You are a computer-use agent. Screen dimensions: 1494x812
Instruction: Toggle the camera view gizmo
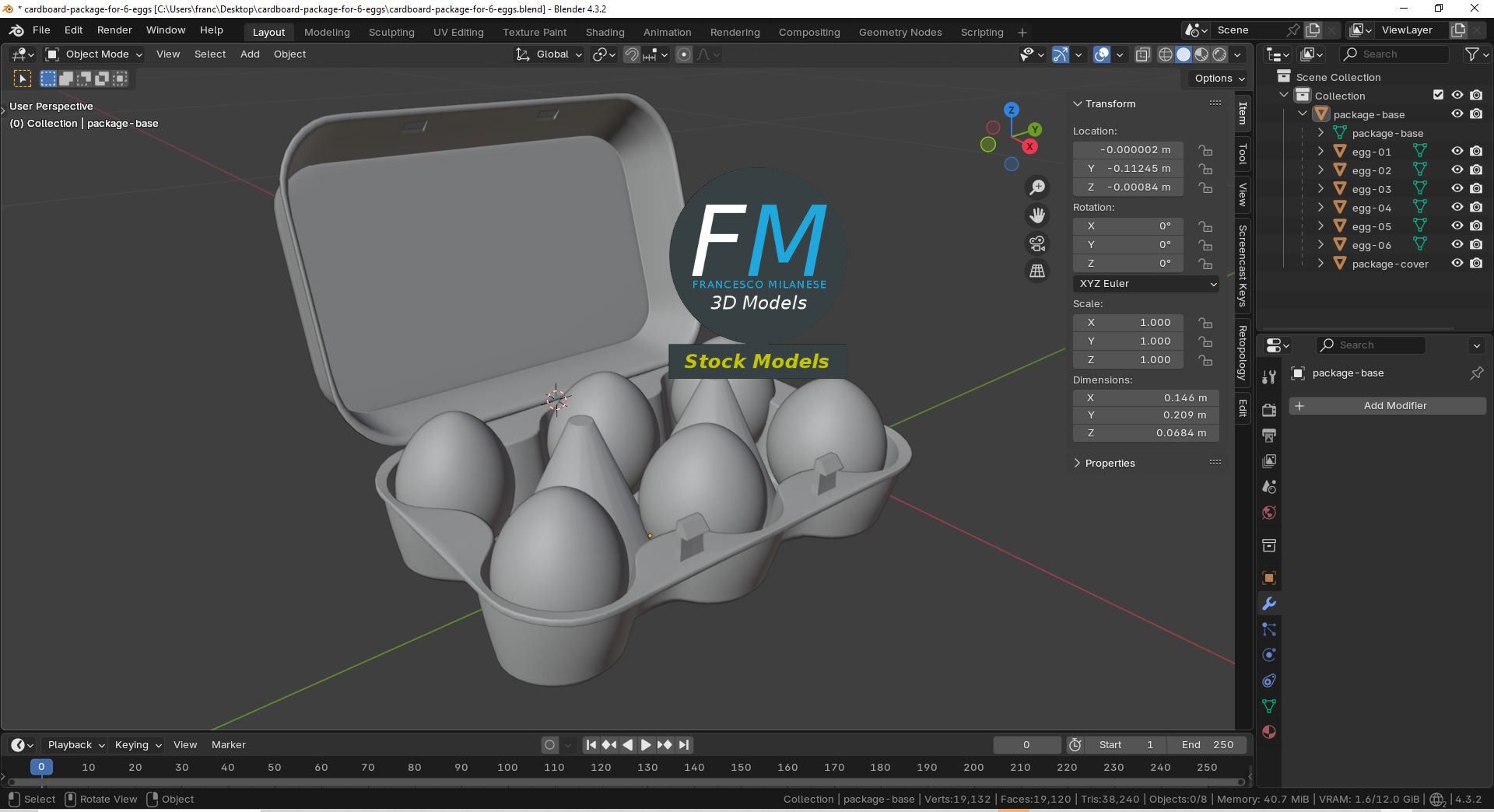click(1037, 243)
